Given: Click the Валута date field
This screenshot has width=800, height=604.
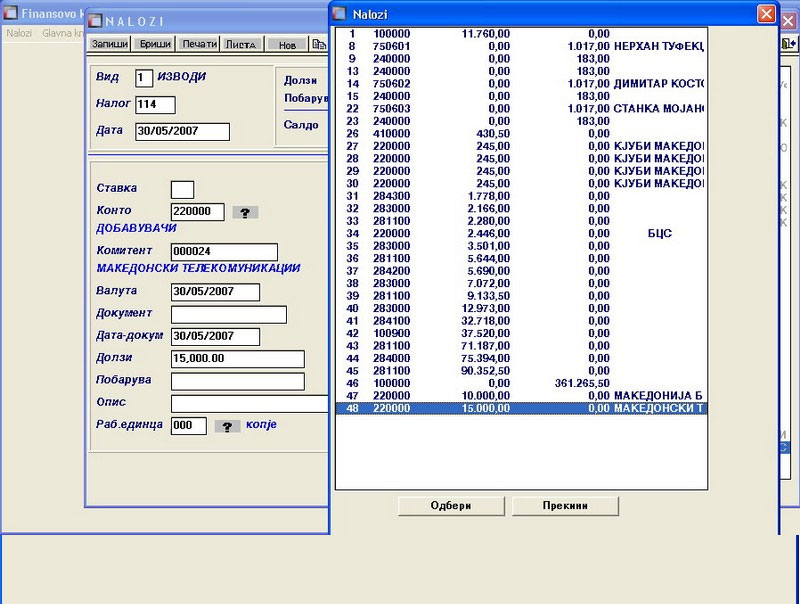Looking at the screenshot, I should (215, 292).
